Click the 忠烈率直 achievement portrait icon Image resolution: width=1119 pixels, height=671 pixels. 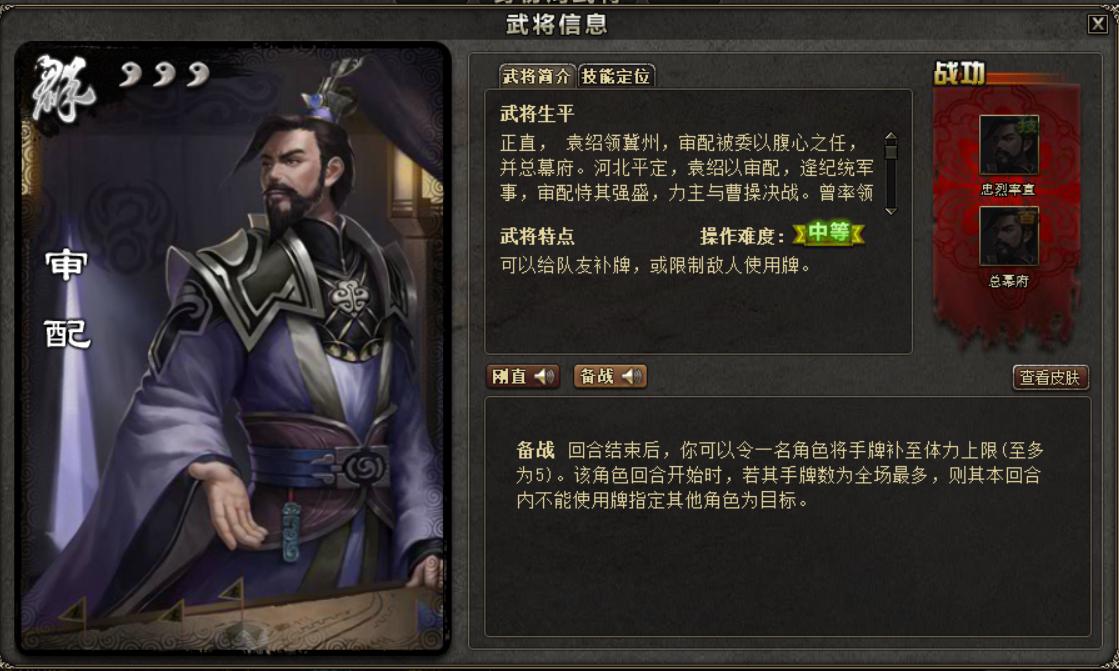(1008, 146)
